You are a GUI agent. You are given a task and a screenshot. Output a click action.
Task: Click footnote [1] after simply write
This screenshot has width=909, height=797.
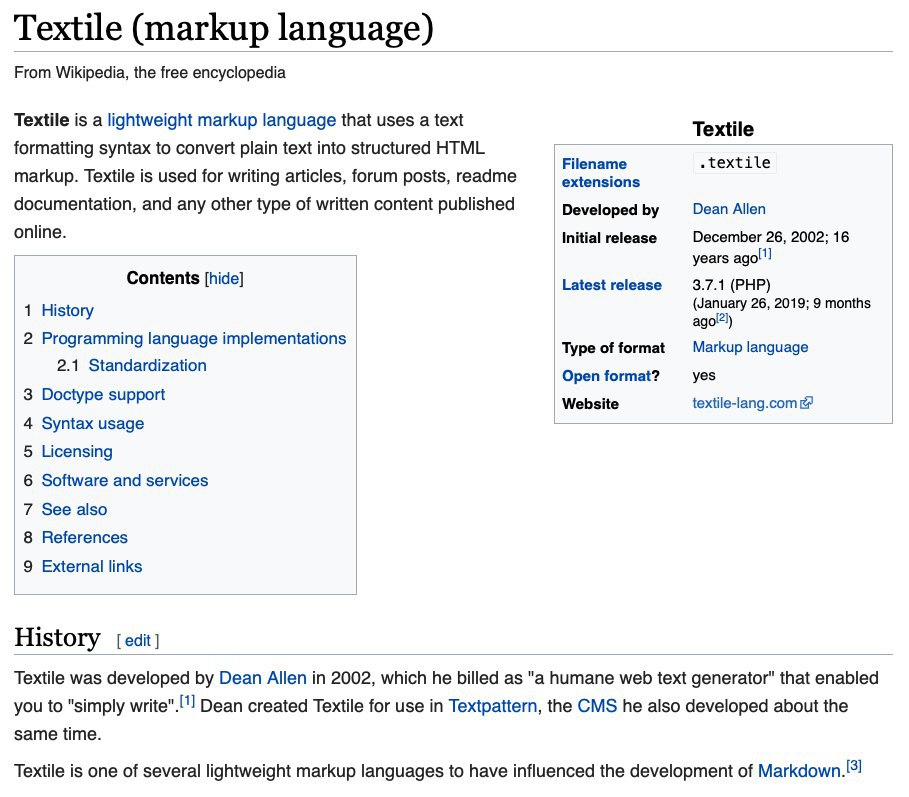click(187, 701)
